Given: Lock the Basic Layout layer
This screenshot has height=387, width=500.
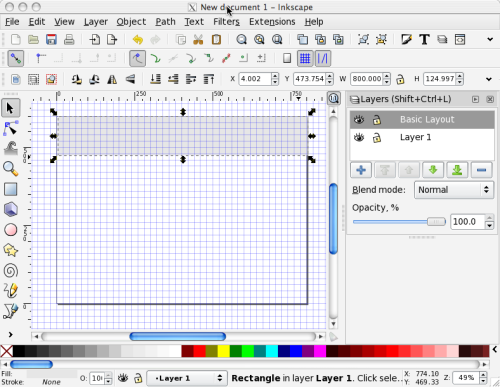Looking at the screenshot, I should click(x=377, y=119).
